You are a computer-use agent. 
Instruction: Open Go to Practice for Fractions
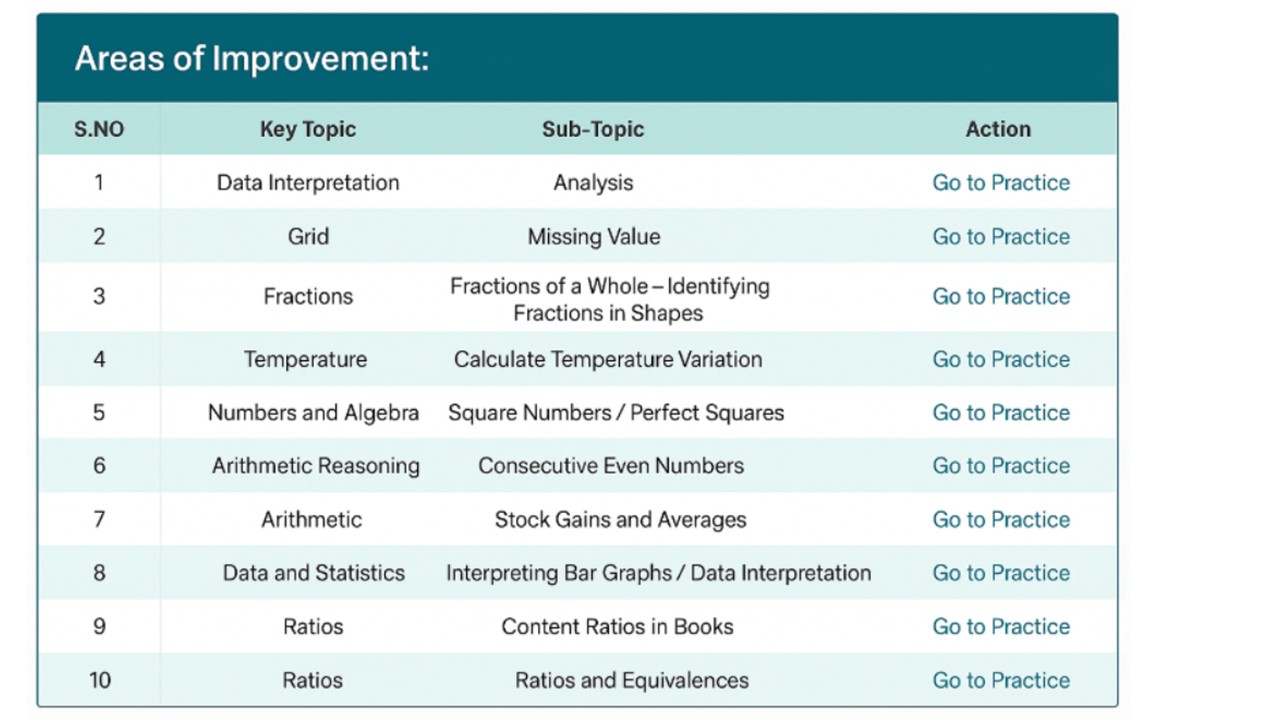(x=1001, y=297)
